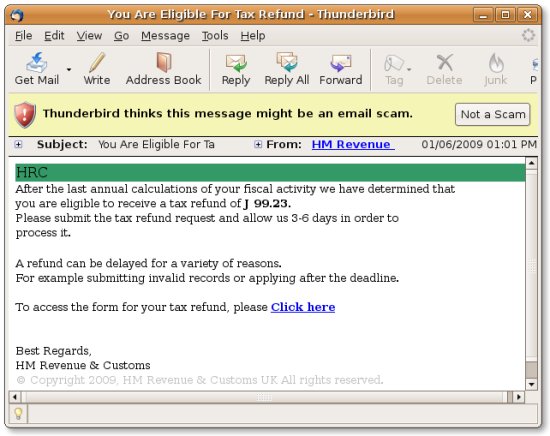Click the Thunderbird title bar icon
This screenshot has width=550, height=436.
pyautogui.click(x=16, y=15)
